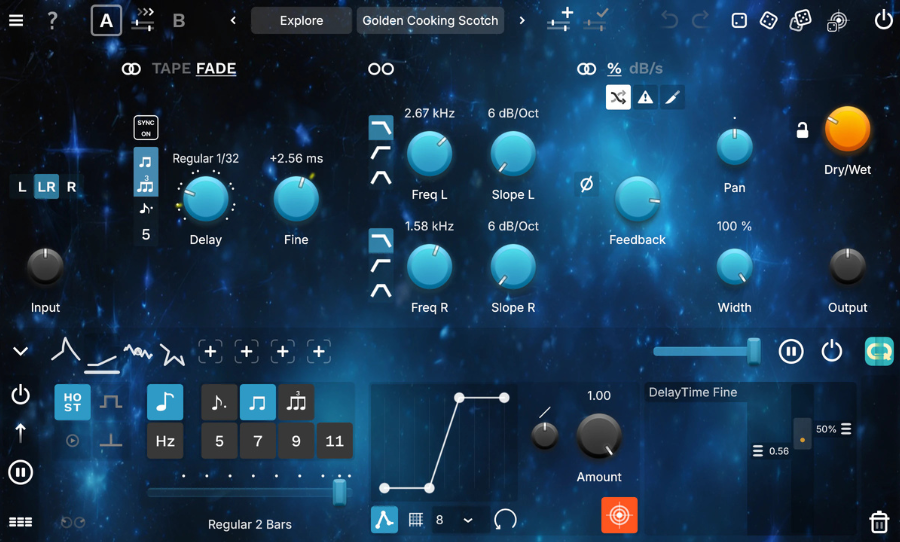Select the LR channel mode button
The image size is (900, 542).
click(46, 186)
